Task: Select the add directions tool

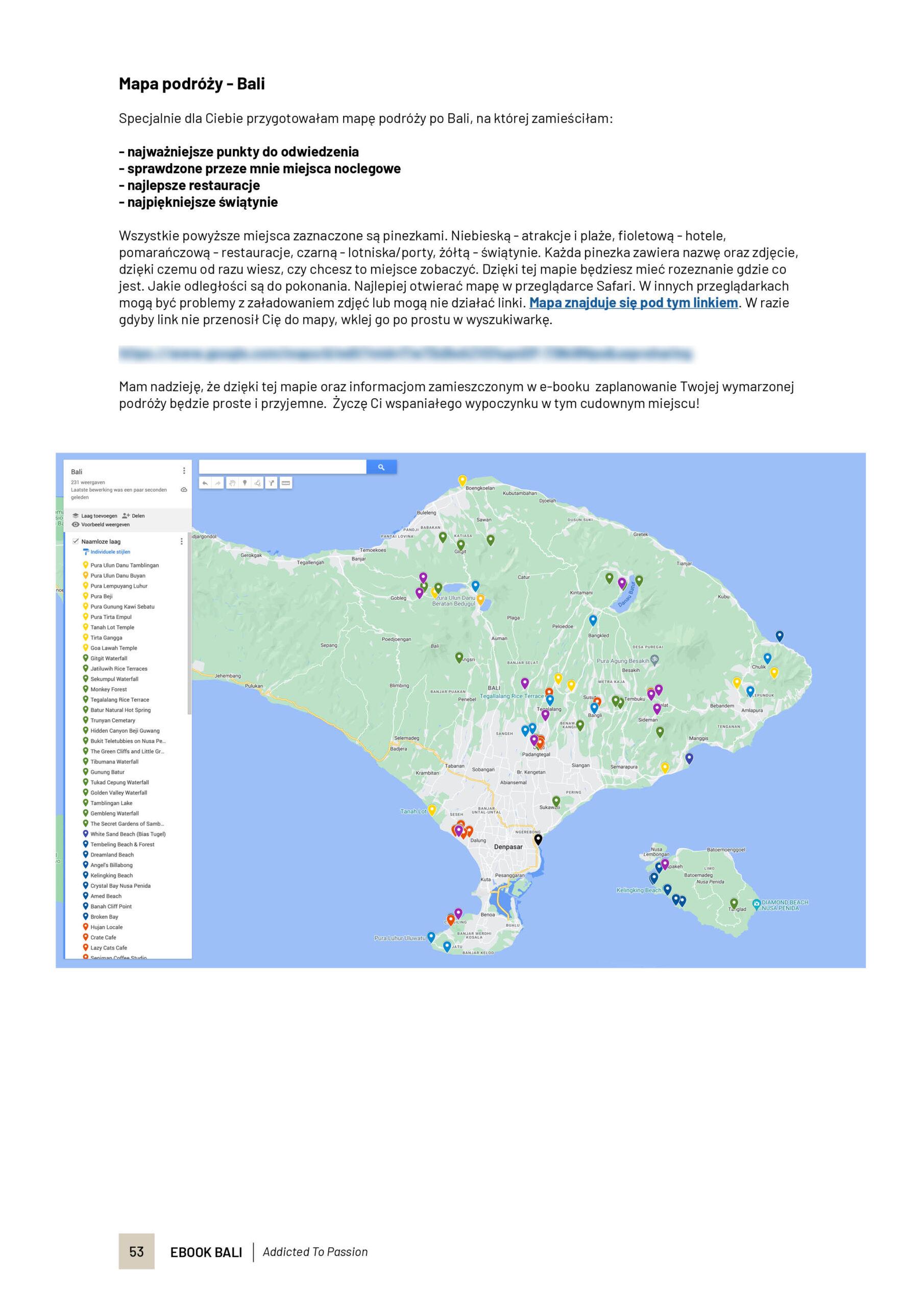Action: click(x=272, y=483)
